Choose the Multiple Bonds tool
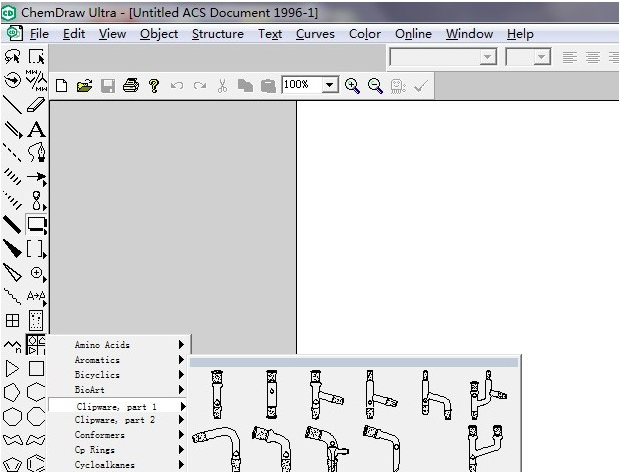This screenshot has width=620, height=476. [x=13, y=129]
